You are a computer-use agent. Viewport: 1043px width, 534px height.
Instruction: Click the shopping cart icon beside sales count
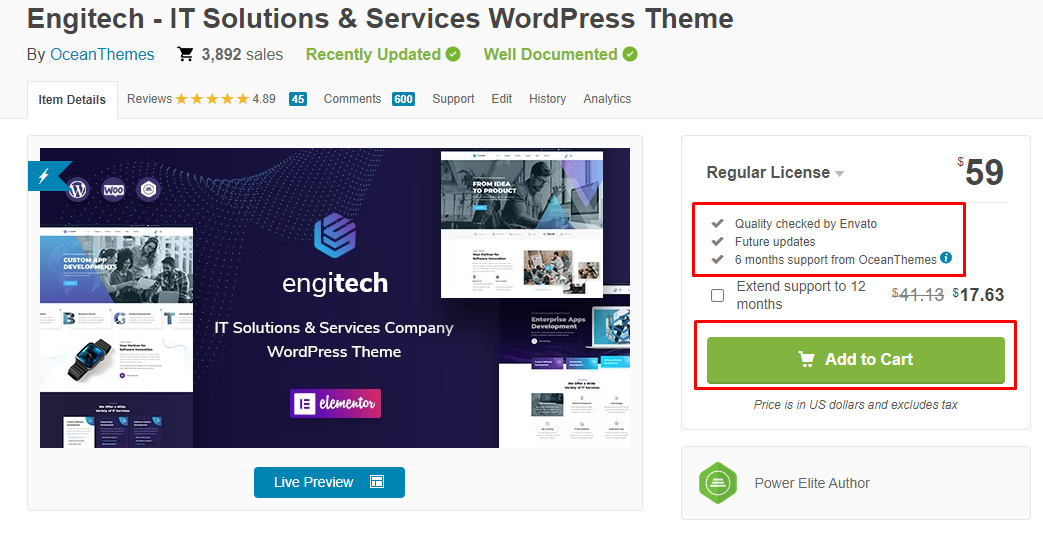point(185,54)
